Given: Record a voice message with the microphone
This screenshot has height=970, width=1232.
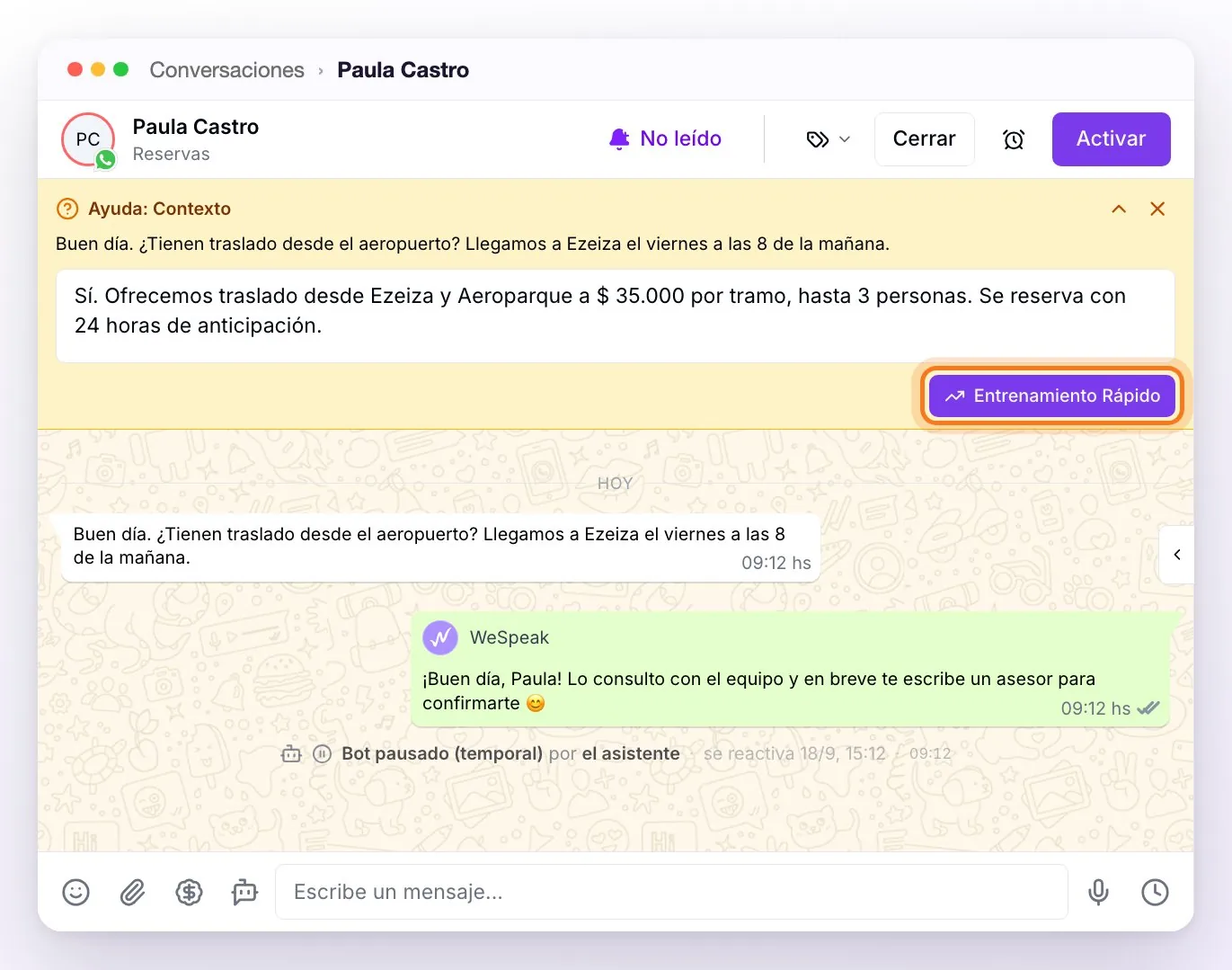Looking at the screenshot, I should coord(1098,892).
